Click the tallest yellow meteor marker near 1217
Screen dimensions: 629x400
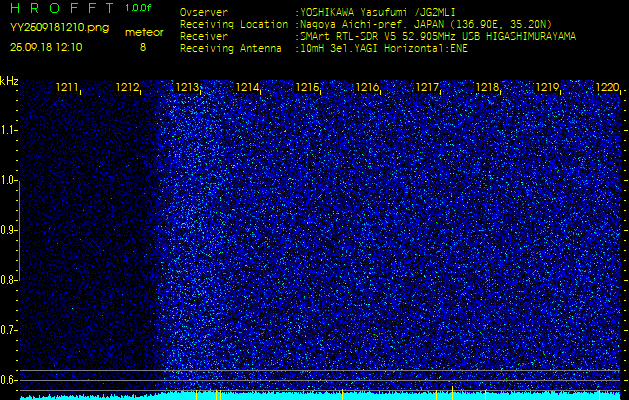coord(452,393)
